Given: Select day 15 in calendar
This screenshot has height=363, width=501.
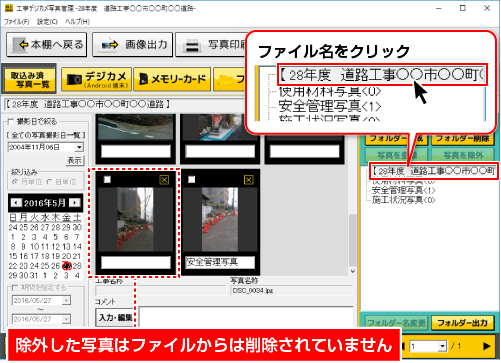Looking at the screenshot, I should (x=13, y=256).
